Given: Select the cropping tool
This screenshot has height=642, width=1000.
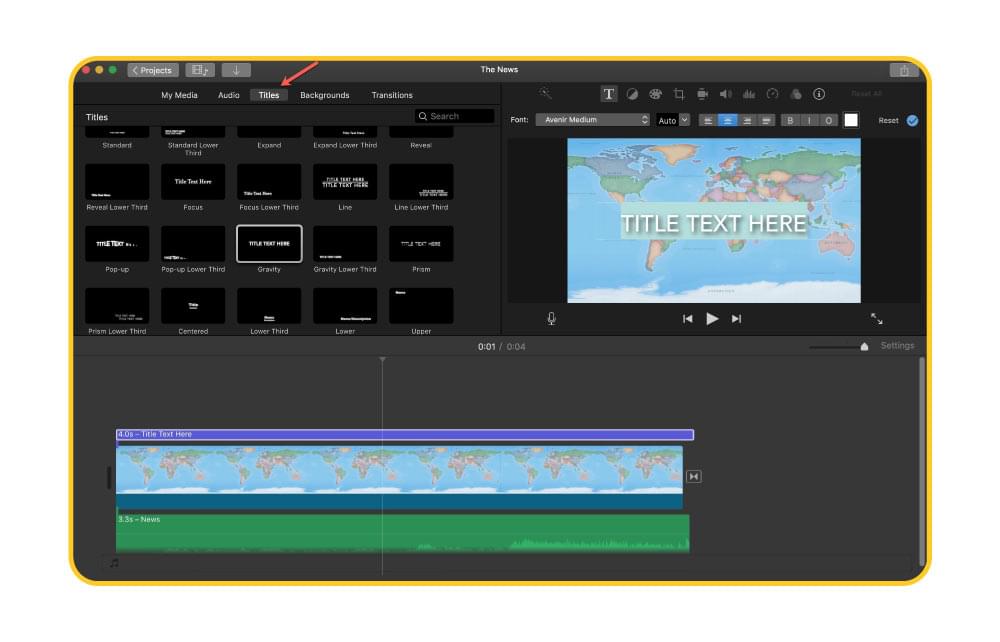Looking at the screenshot, I should coord(679,94).
